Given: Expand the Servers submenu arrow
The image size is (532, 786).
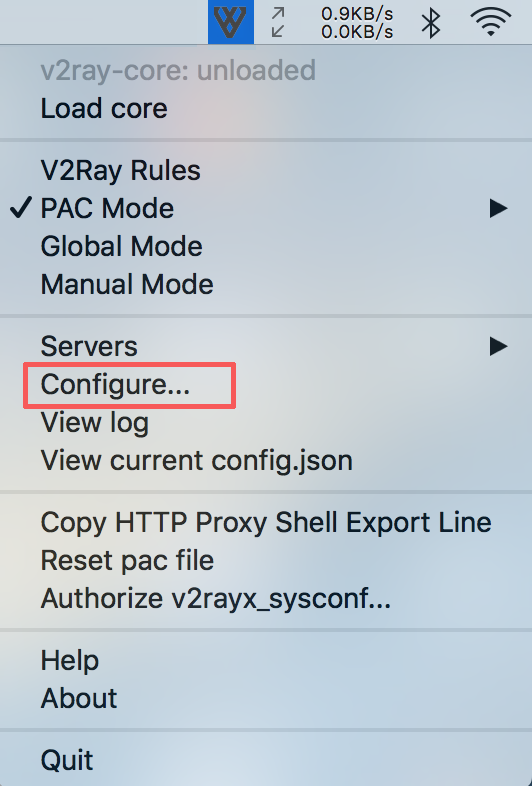Looking at the screenshot, I should click(x=498, y=346).
